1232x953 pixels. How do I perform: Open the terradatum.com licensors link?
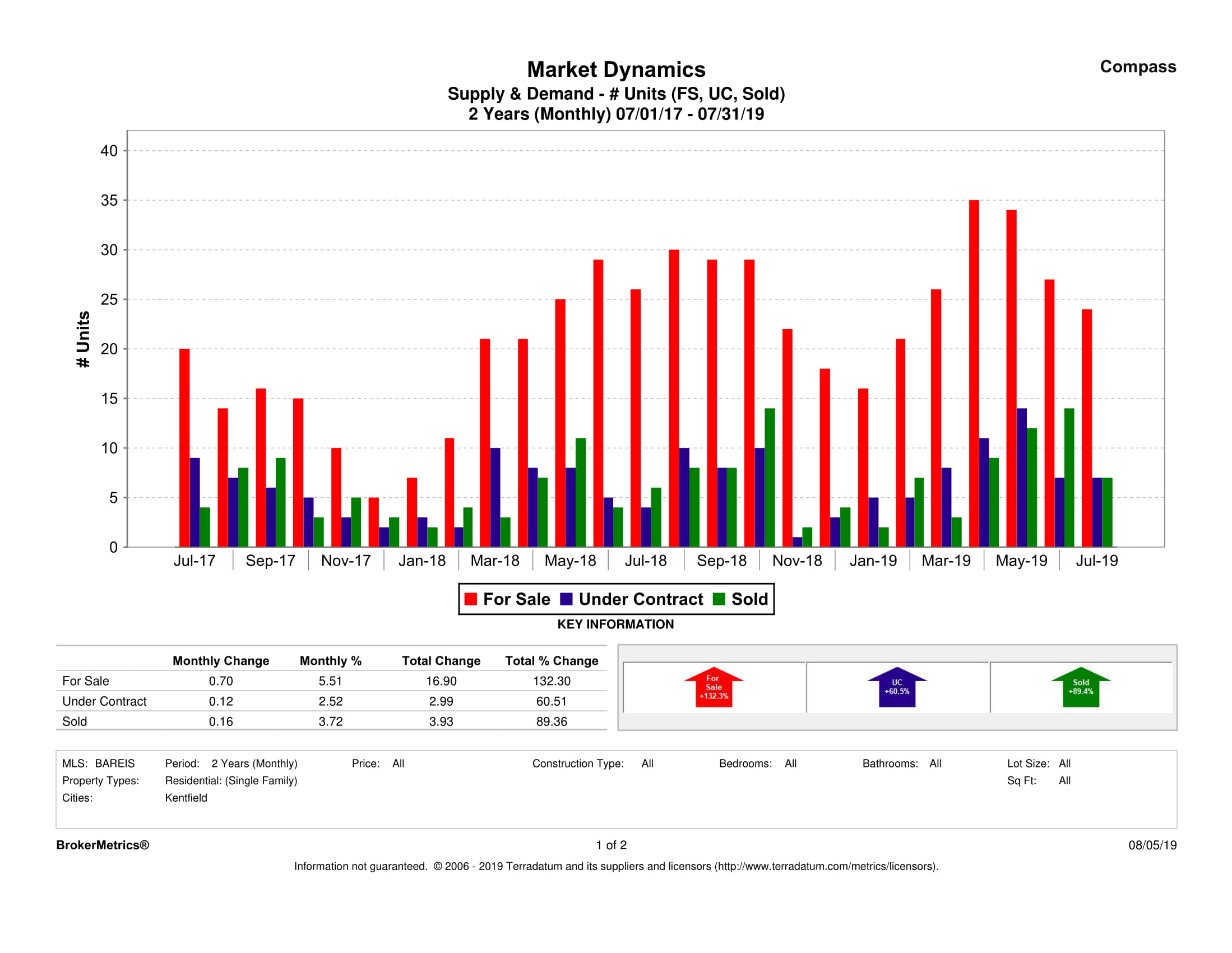coord(825,866)
